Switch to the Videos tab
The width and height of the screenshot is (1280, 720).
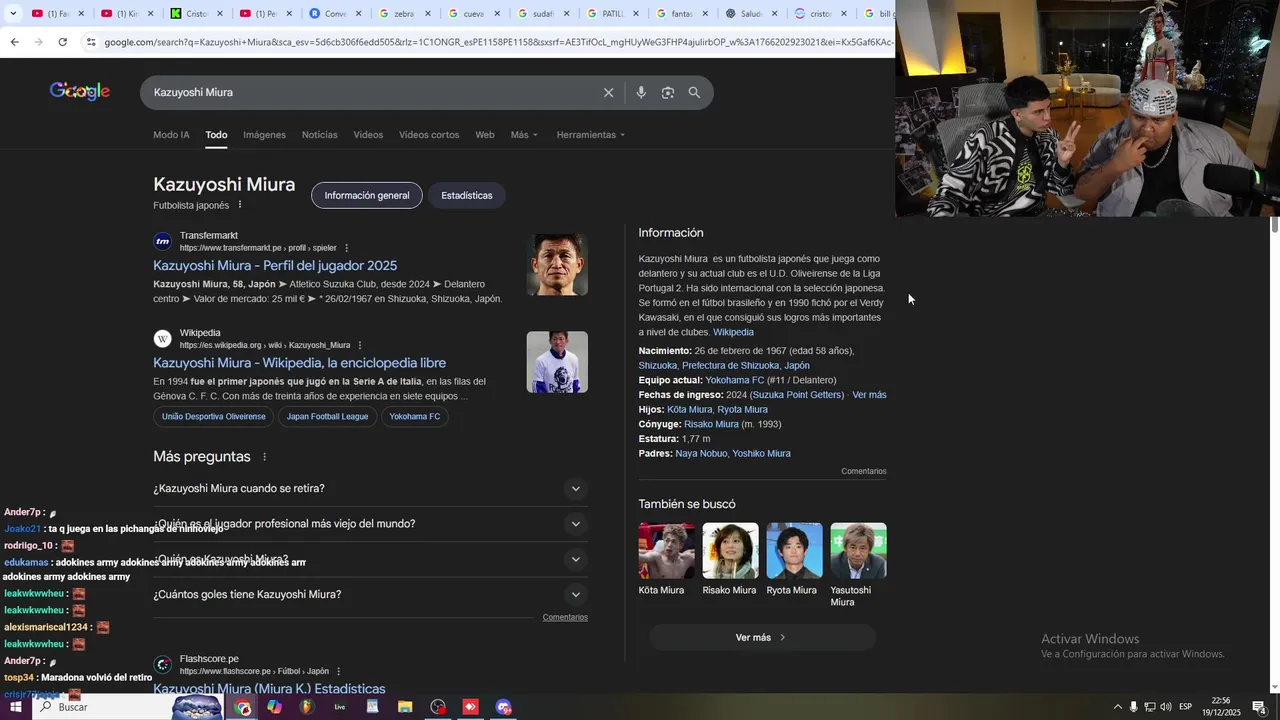coord(368,135)
